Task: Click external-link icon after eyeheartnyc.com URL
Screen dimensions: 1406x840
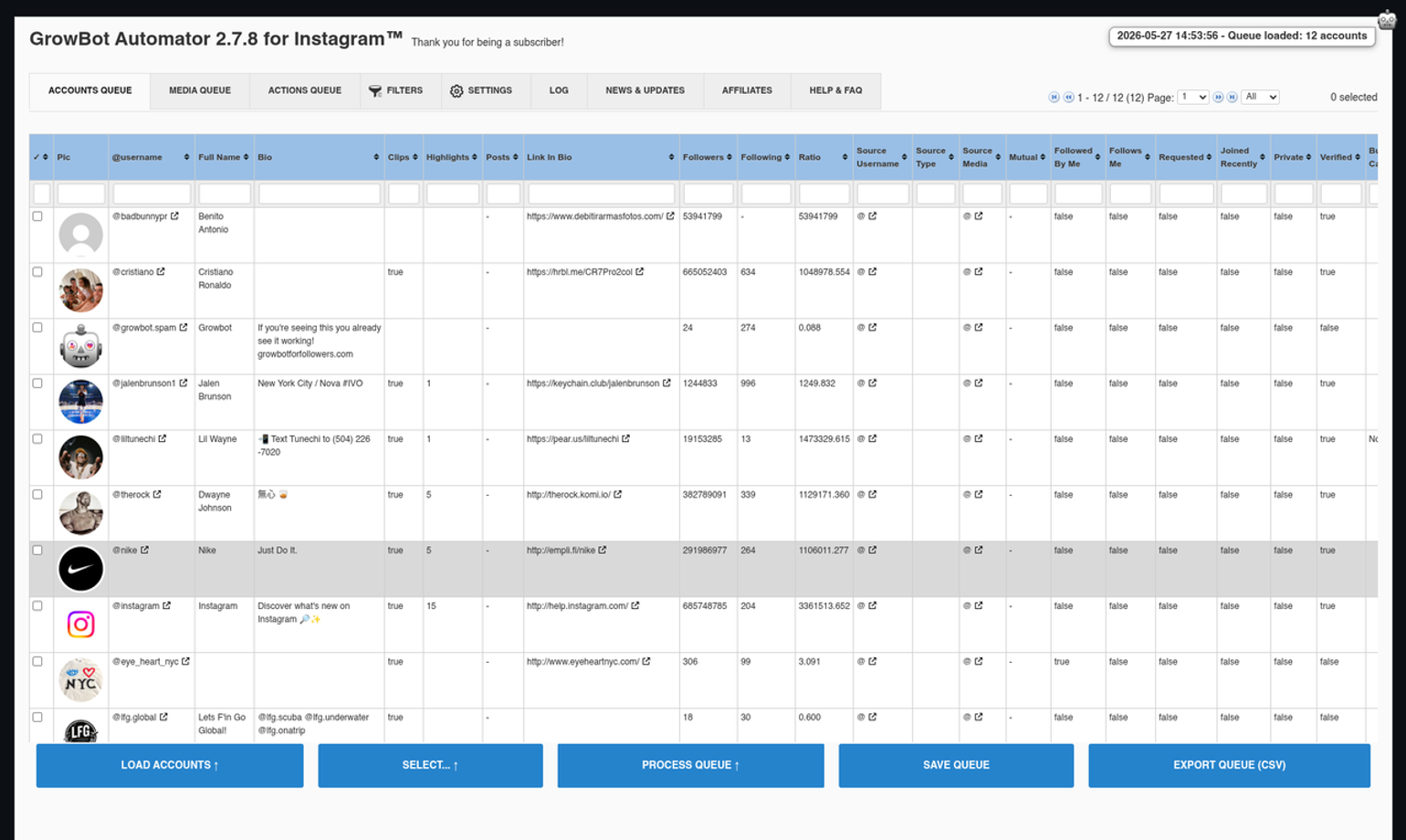Action: pyautogui.click(x=646, y=662)
